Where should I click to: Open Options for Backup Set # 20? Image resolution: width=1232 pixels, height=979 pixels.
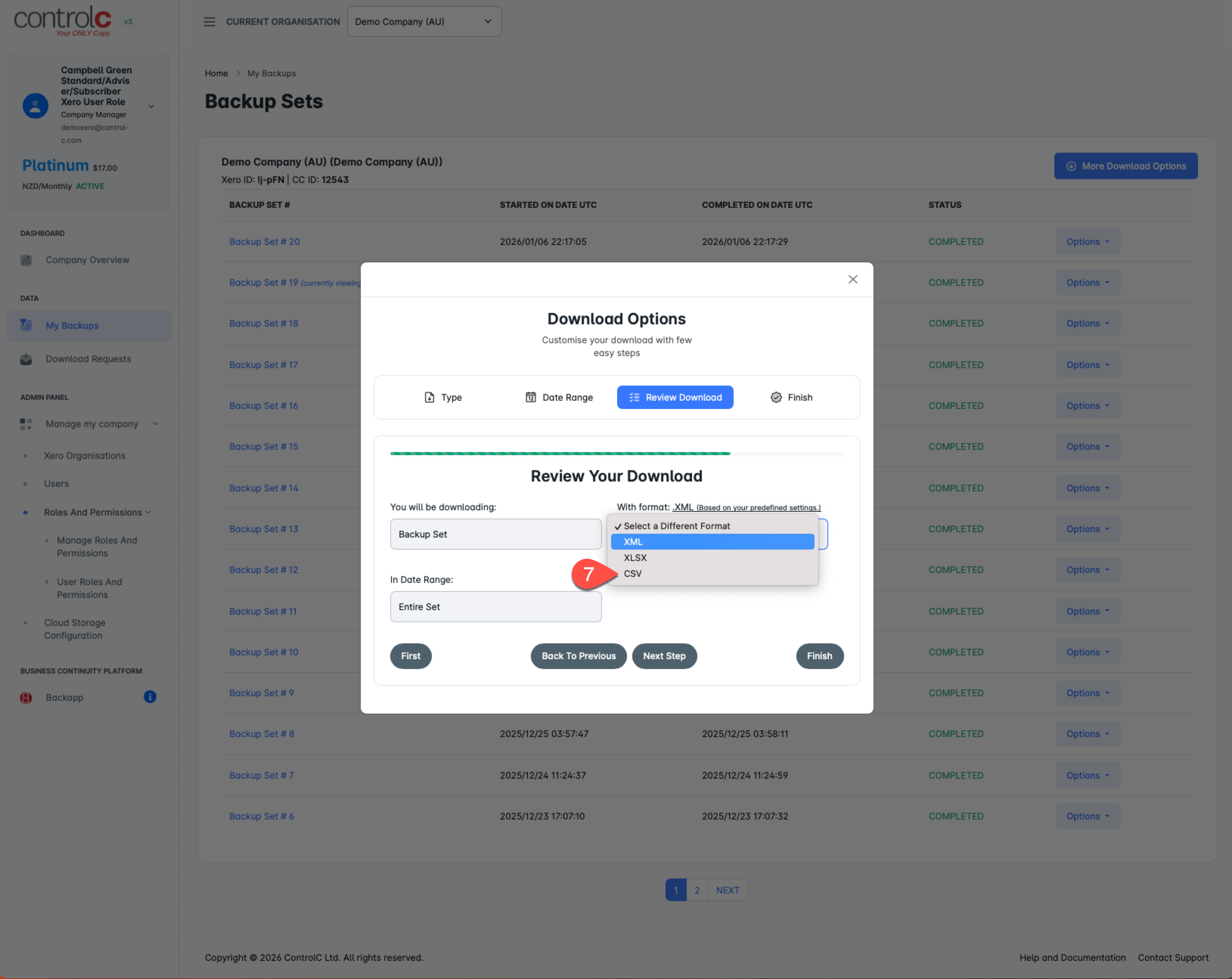(1087, 242)
